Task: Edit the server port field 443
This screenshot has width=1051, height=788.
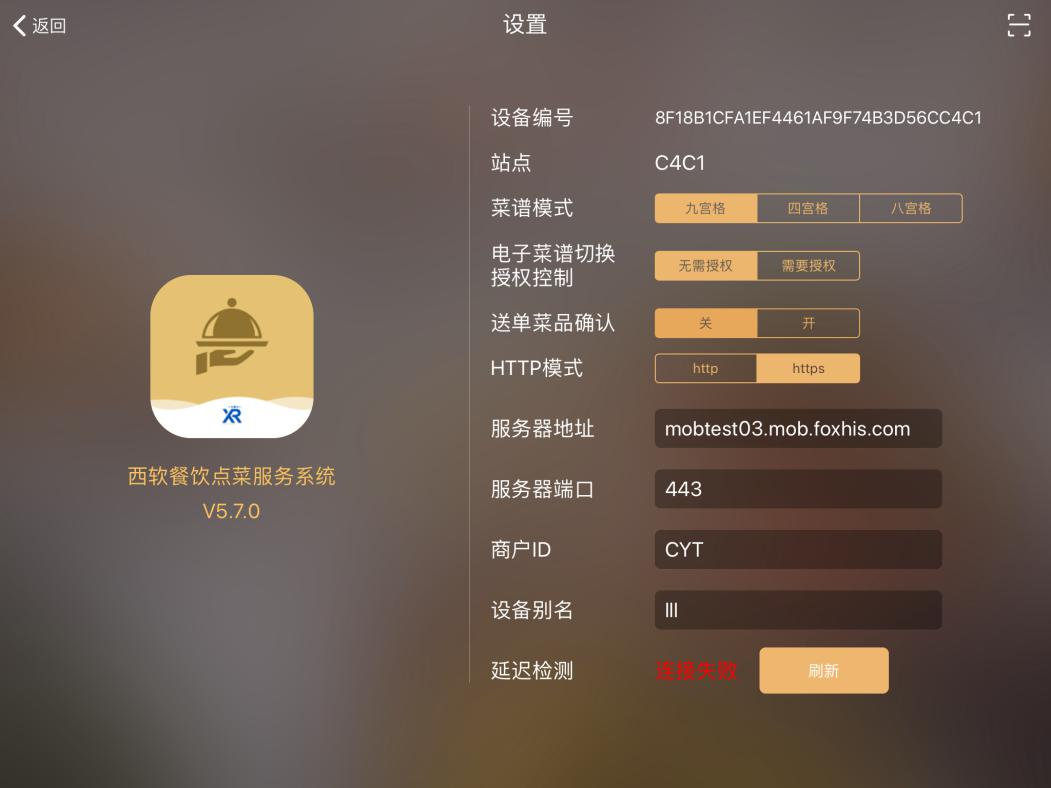Action: [798, 489]
